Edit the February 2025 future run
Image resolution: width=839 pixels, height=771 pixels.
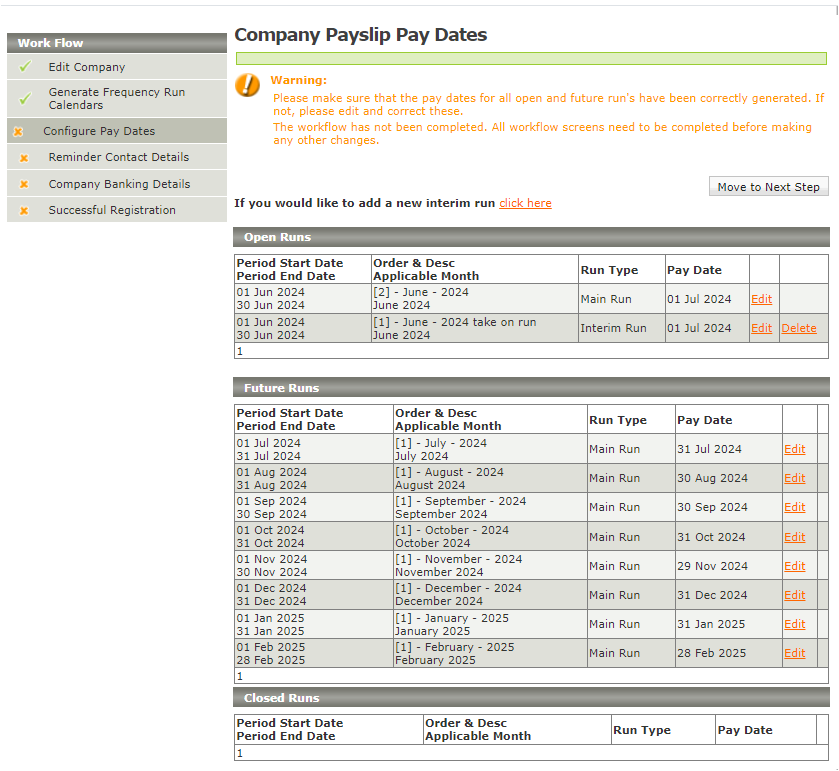(794, 653)
